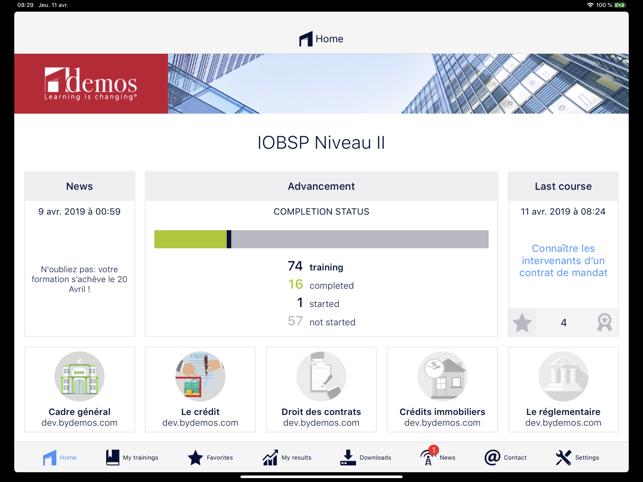
Task: Tap the Favorites star icon in bottom bar
Action: (x=195, y=457)
